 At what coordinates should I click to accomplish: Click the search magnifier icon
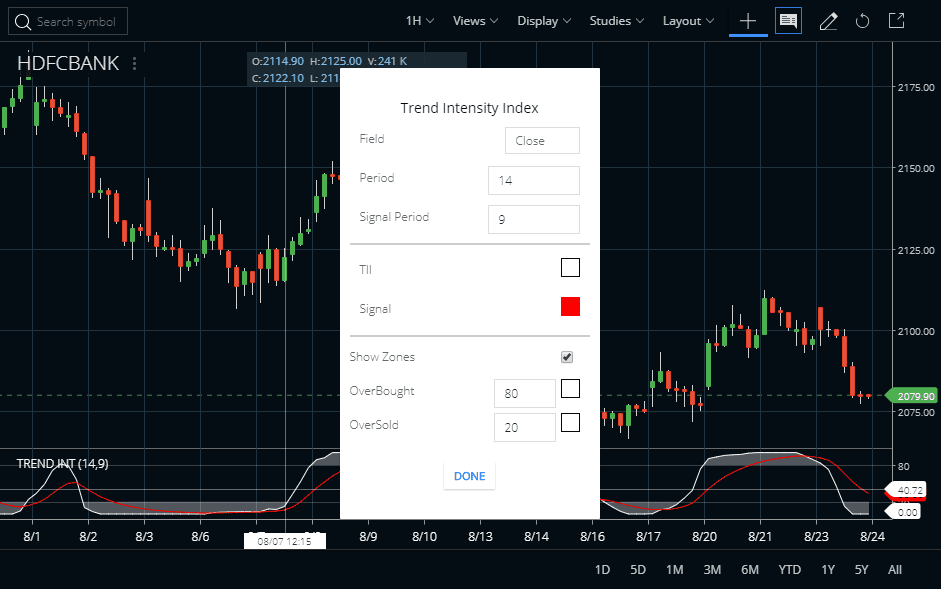tap(22, 21)
